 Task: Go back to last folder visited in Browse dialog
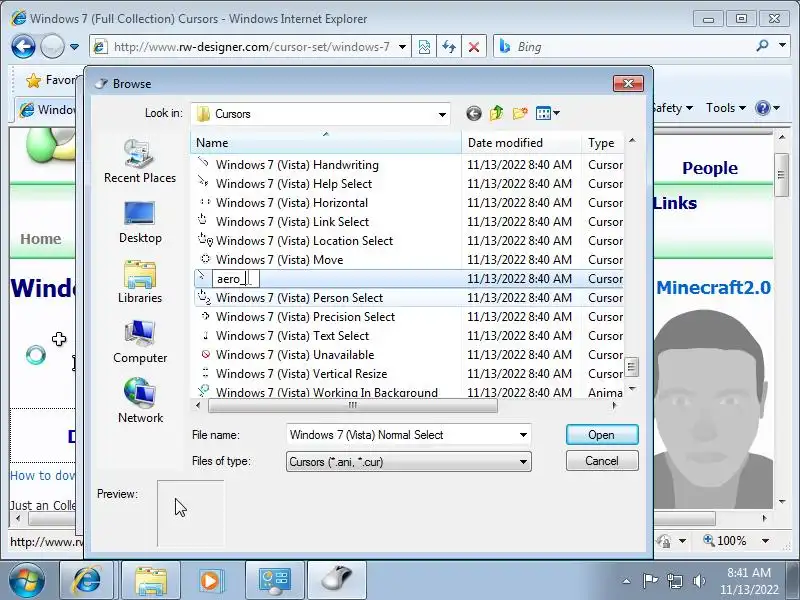pyautogui.click(x=473, y=113)
